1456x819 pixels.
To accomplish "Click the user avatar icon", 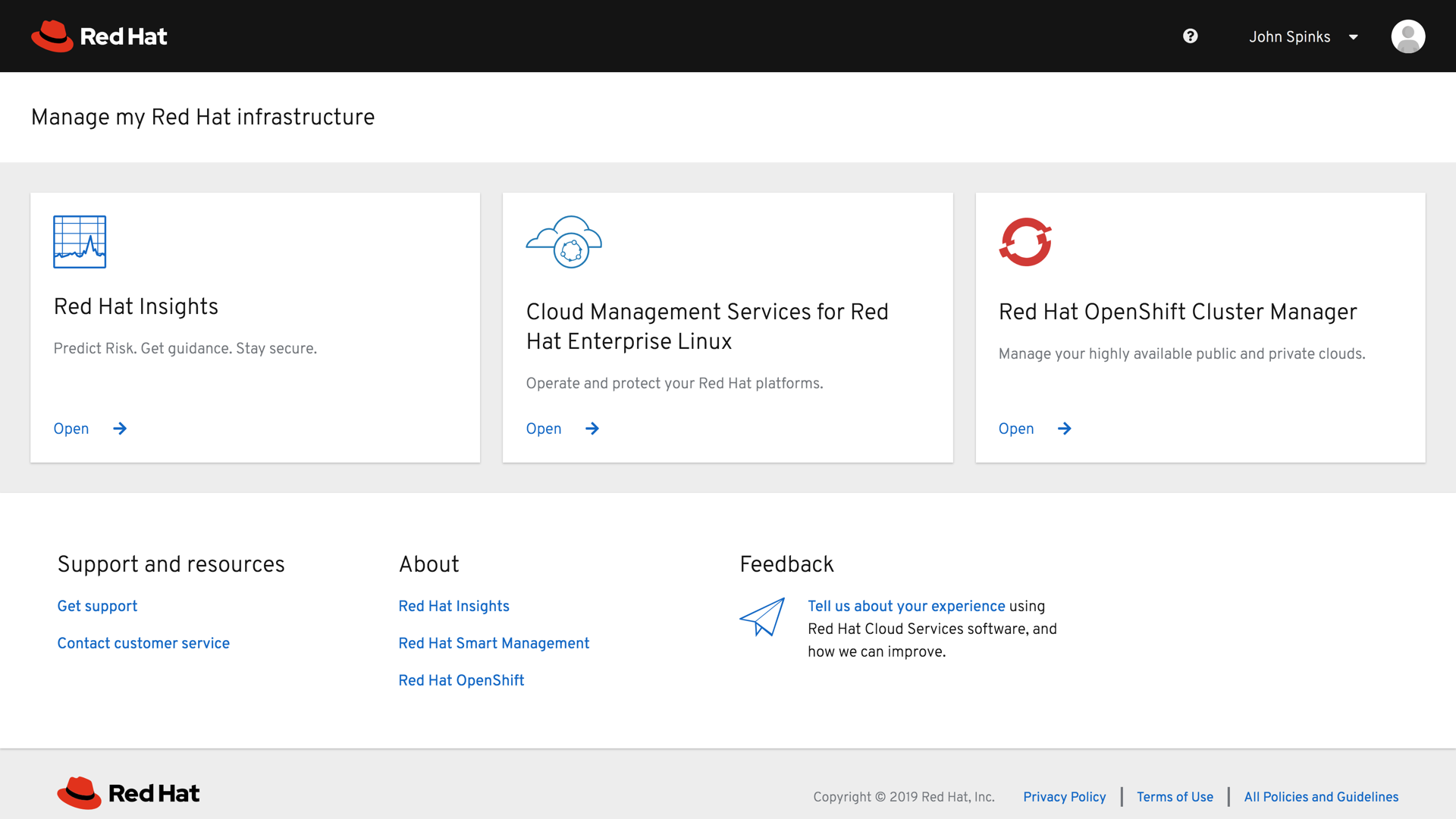I will pyautogui.click(x=1407, y=36).
